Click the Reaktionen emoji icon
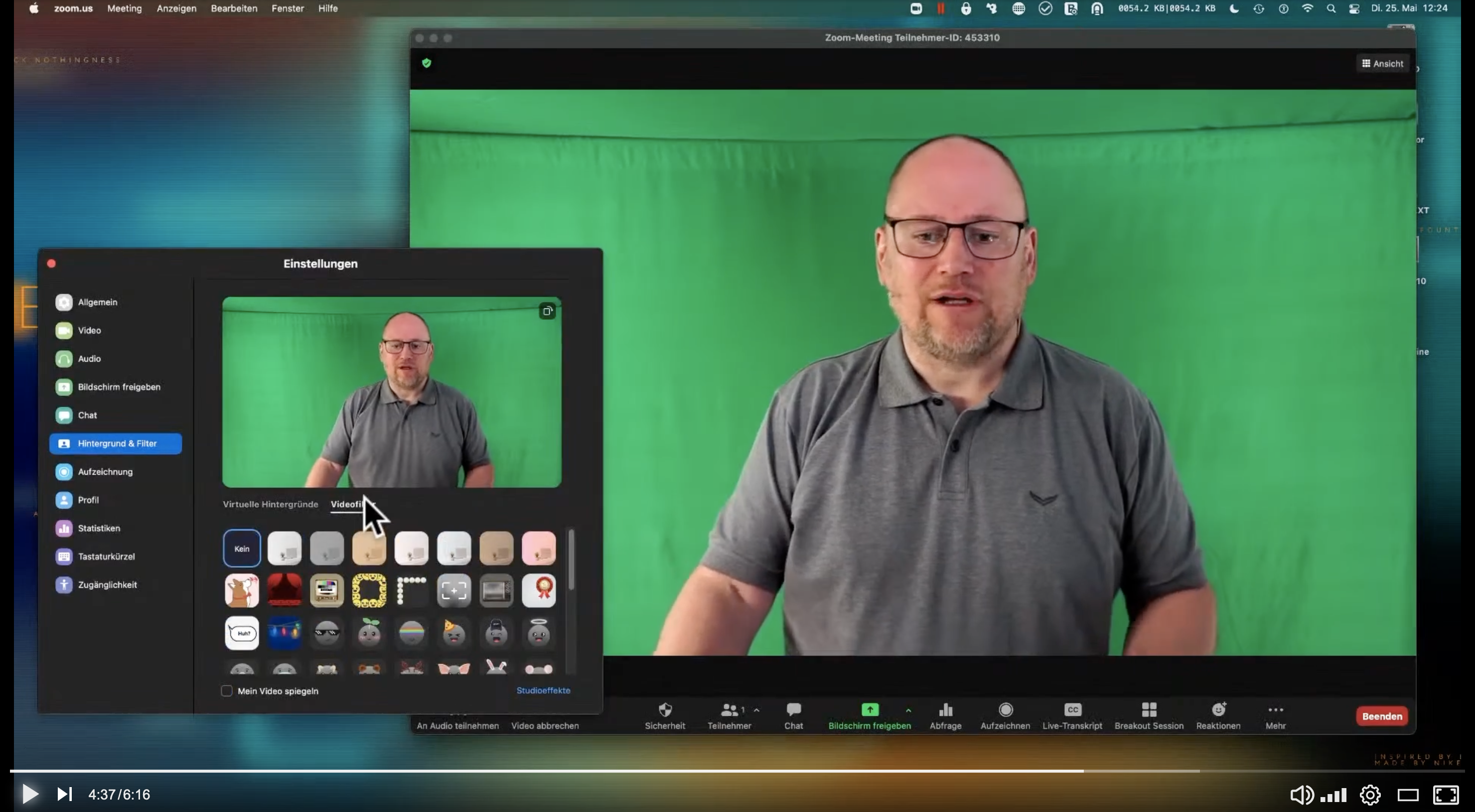The width and height of the screenshot is (1475, 812). [x=1218, y=710]
